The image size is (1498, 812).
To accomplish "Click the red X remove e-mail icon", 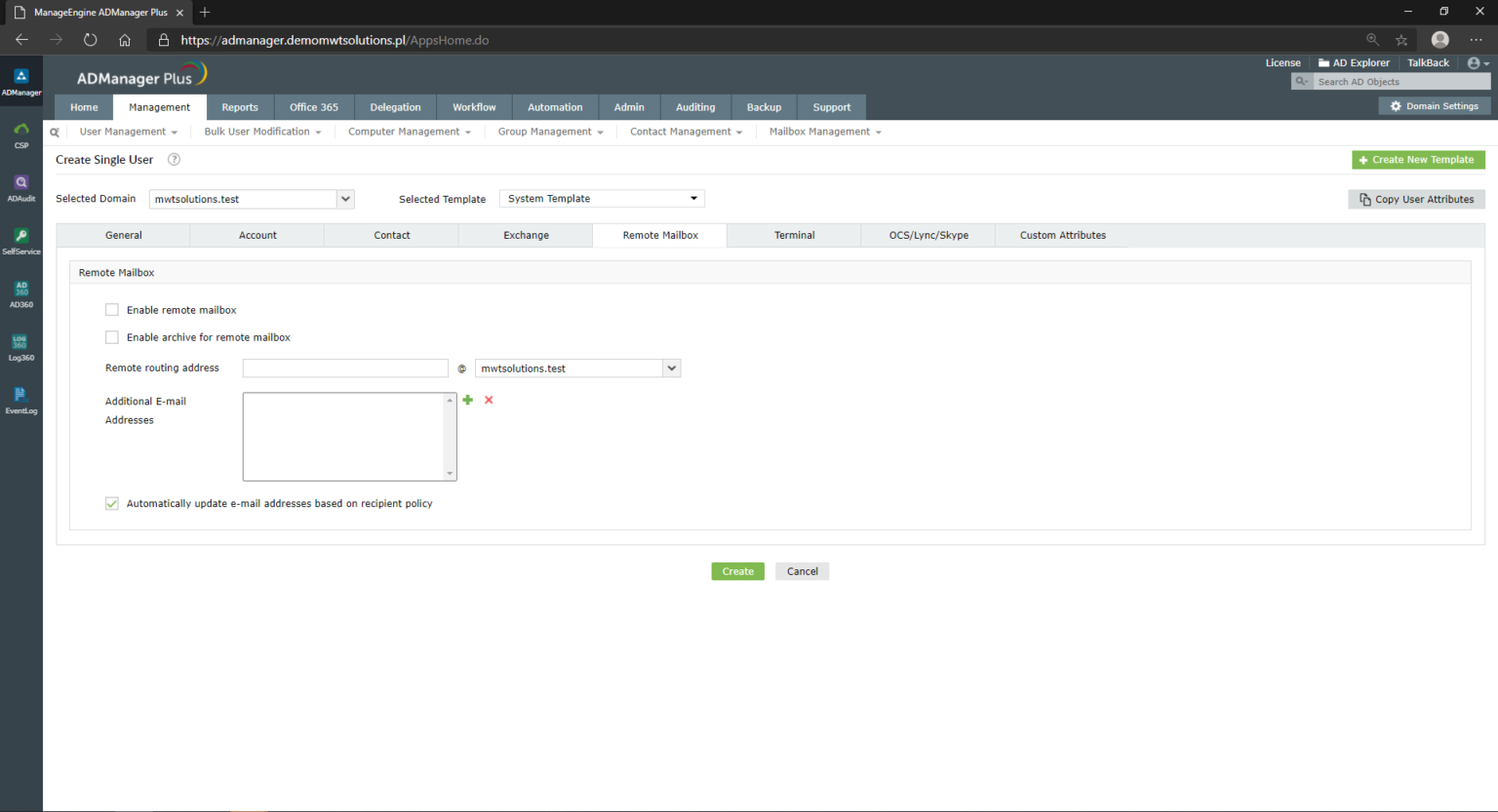I will 489,400.
